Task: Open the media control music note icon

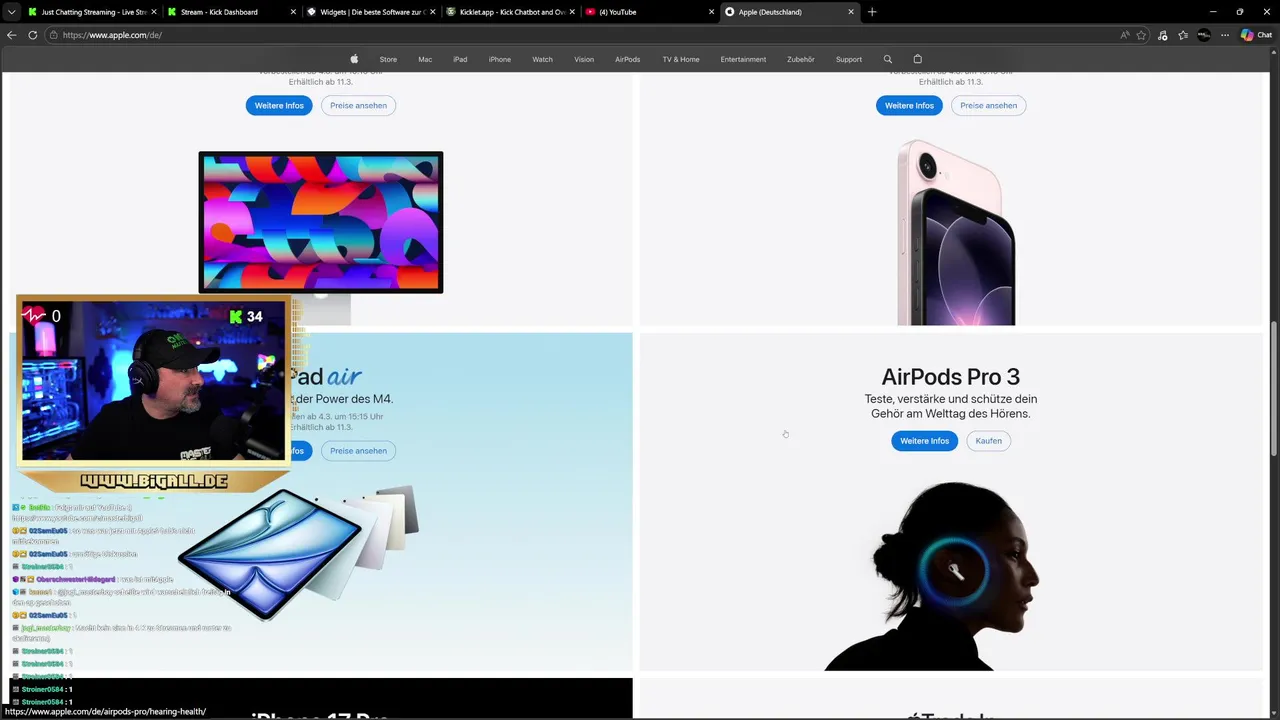Action: pos(1162,35)
